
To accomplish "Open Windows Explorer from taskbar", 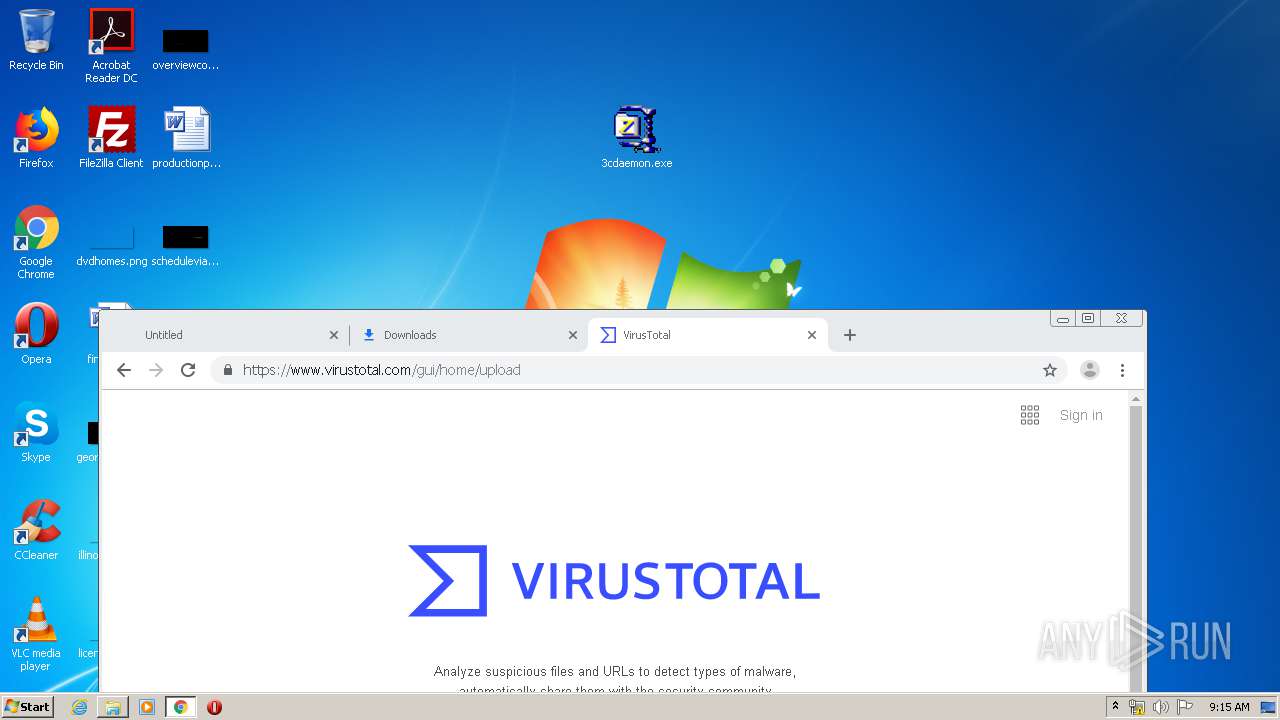I will (x=113, y=707).
